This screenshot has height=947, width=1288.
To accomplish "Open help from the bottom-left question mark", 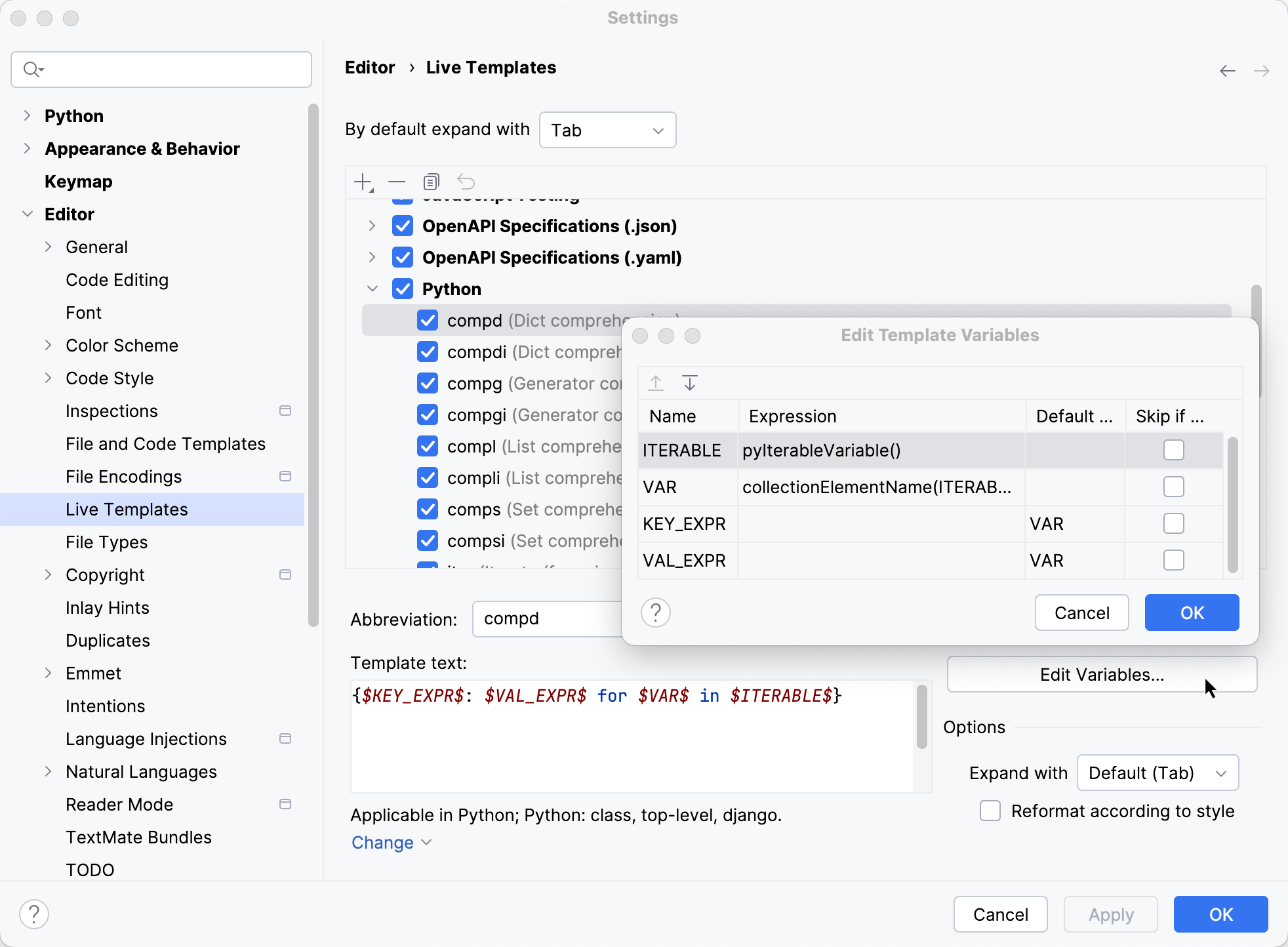I will point(35,913).
